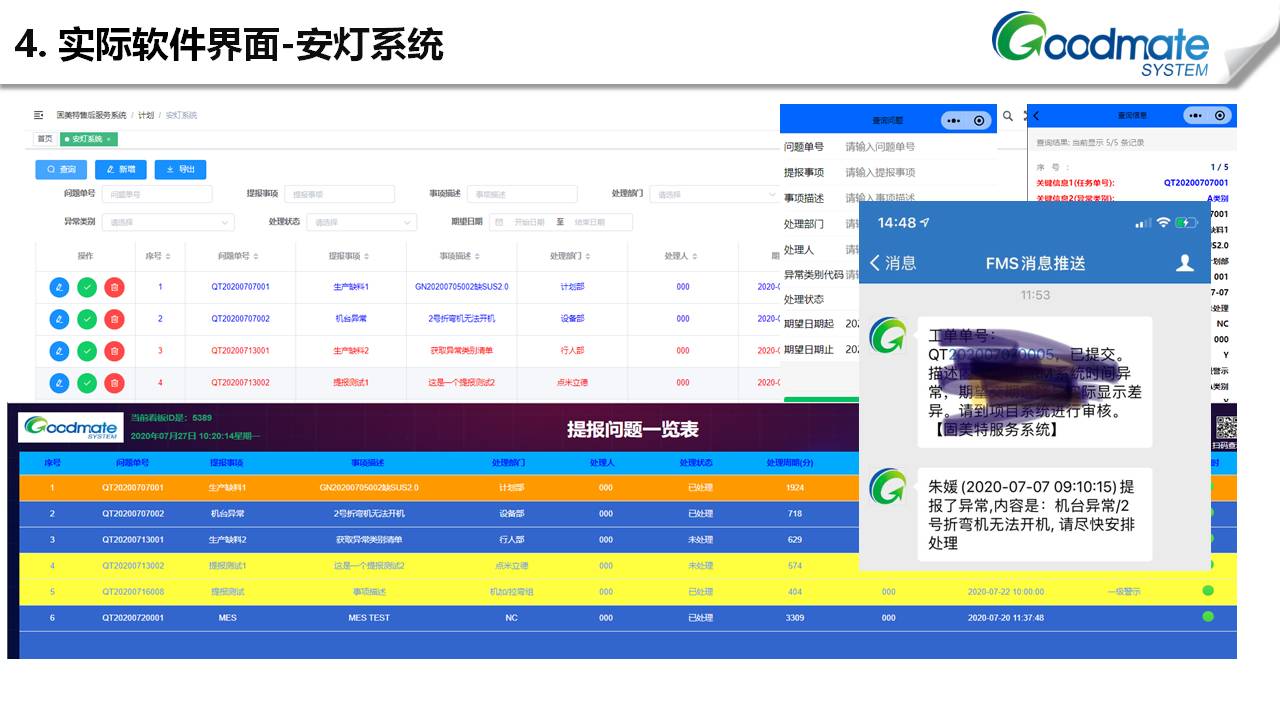Click the sidebar collapse hamburger icon
The height and width of the screenshot is (720, 1280).
(x=39, y=115)
